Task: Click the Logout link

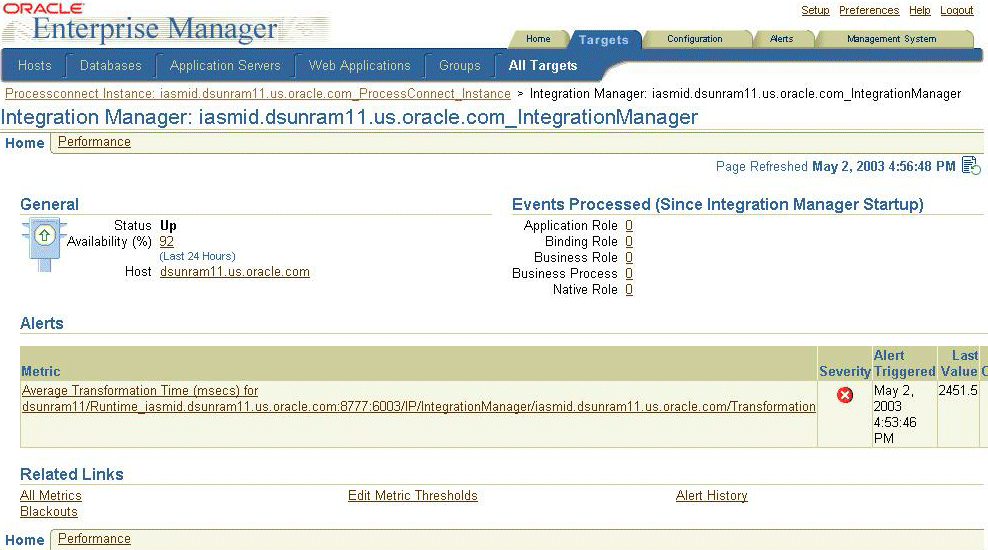Action: pyautogui.click(x=956, y=10)
